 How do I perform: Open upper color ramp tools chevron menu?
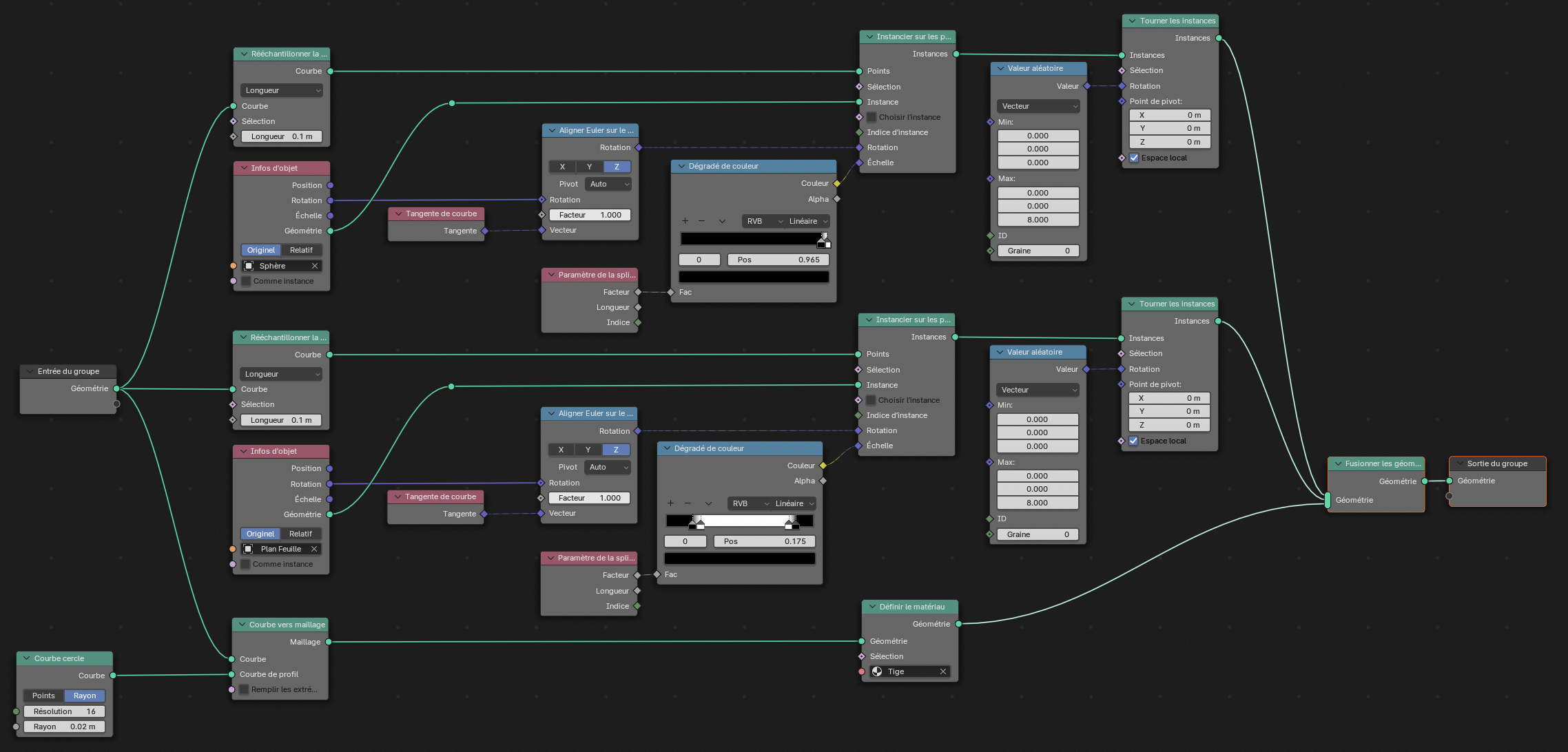coord(722,221)
